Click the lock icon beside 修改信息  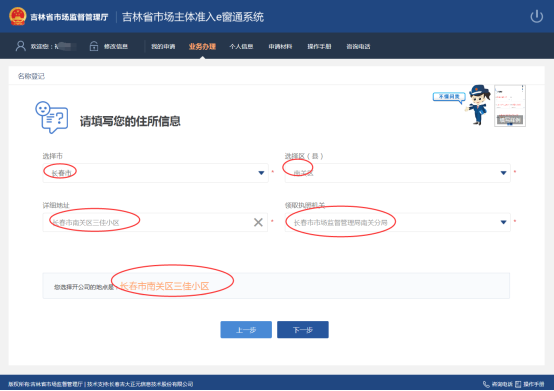click(94, 46)
